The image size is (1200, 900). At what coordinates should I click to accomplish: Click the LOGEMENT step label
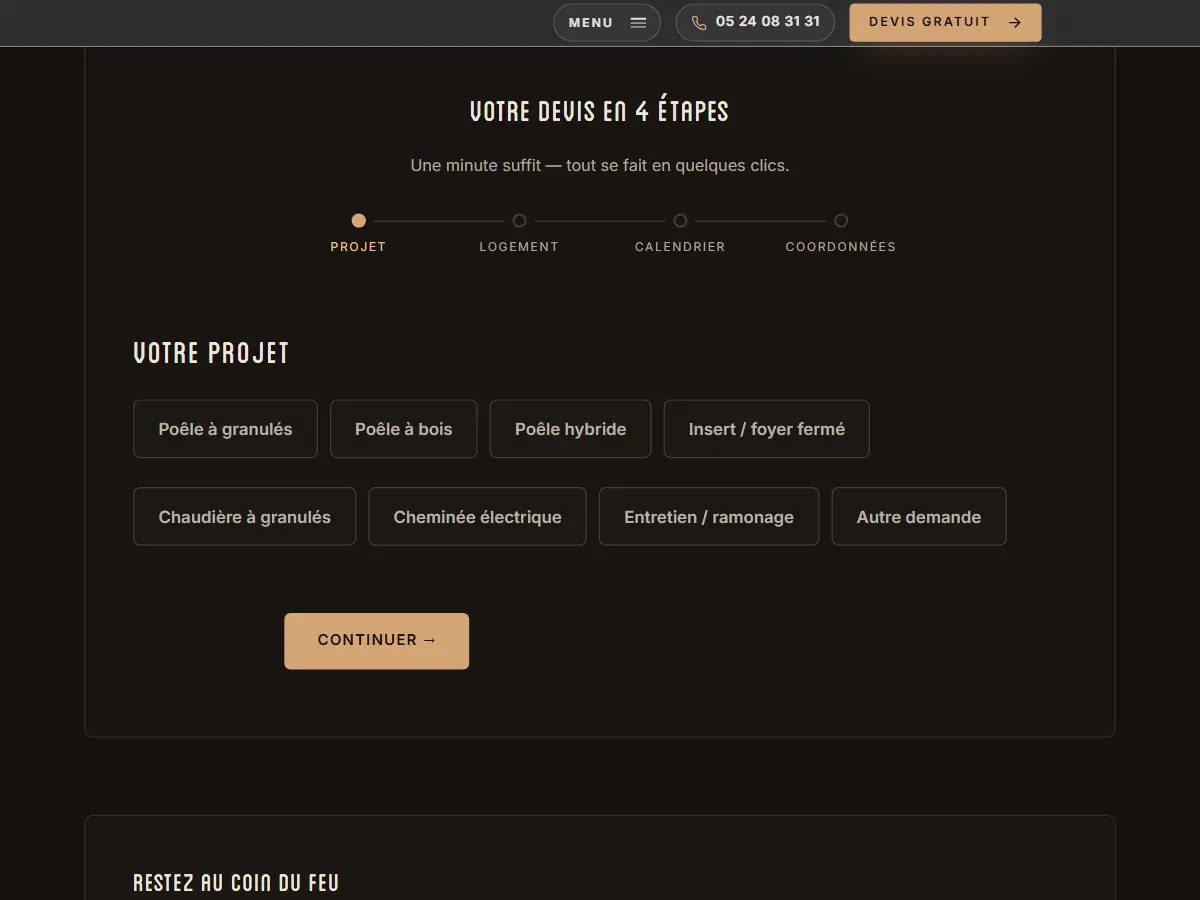(519, 247)
